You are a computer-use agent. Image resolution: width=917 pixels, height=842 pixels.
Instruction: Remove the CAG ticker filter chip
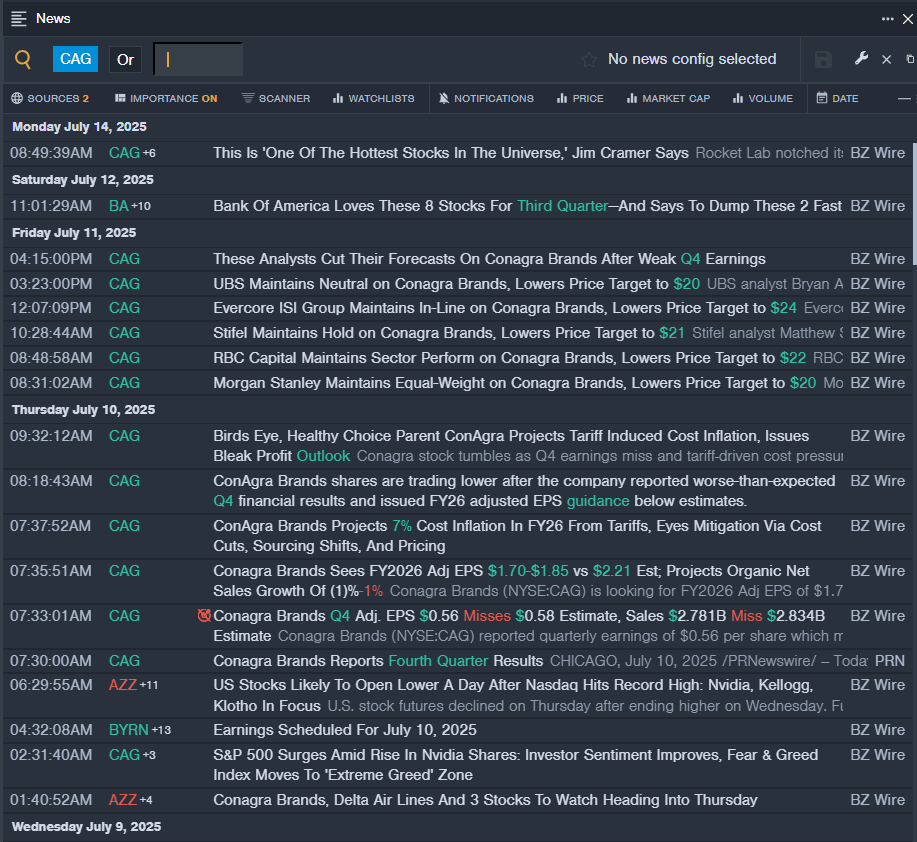[75, 59]
